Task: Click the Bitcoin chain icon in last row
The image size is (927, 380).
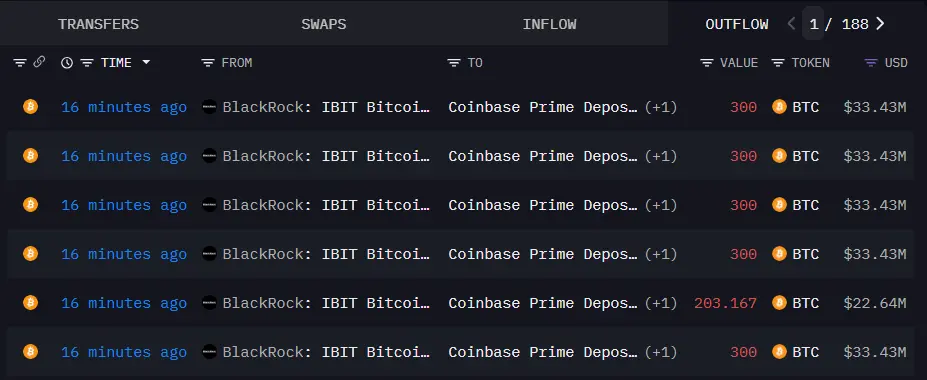Action: [30, 352]
